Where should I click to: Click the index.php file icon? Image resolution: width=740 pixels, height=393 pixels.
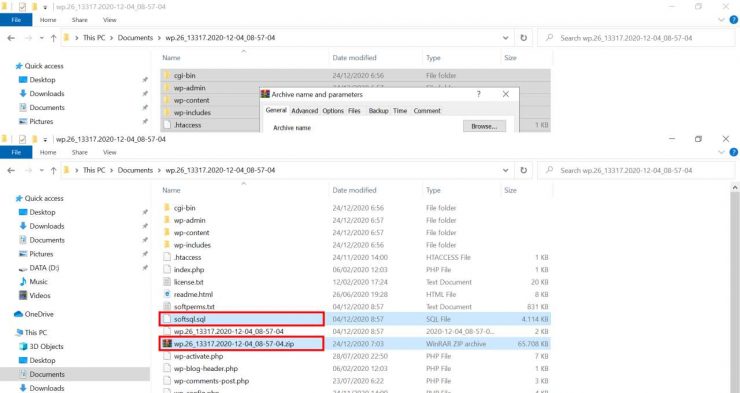pos(167,269)
